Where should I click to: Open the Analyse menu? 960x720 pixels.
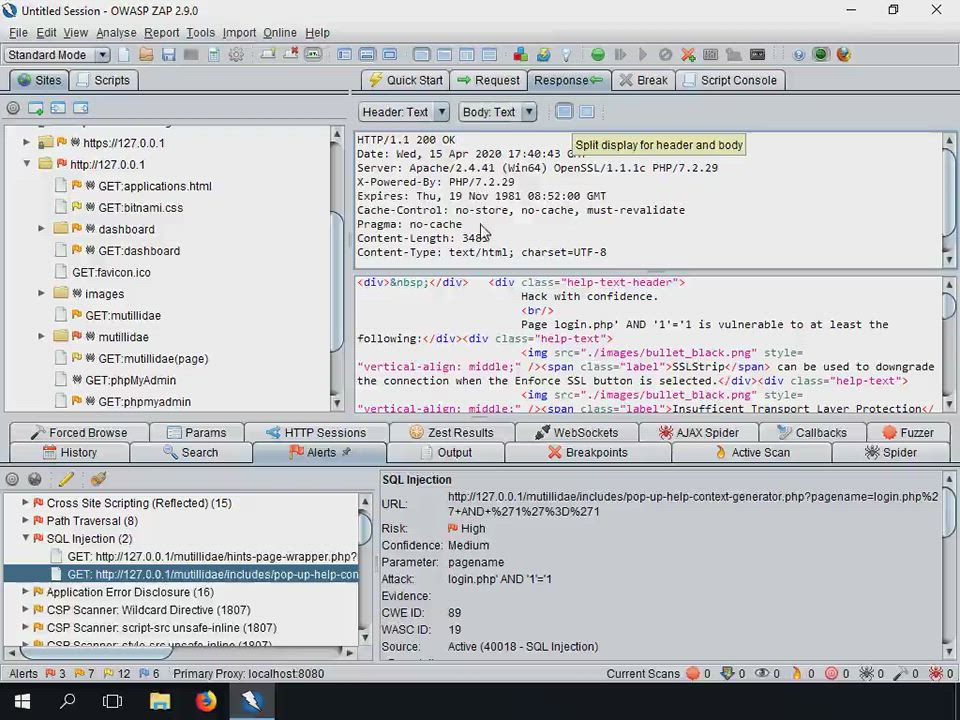click(x=116, y=32)
